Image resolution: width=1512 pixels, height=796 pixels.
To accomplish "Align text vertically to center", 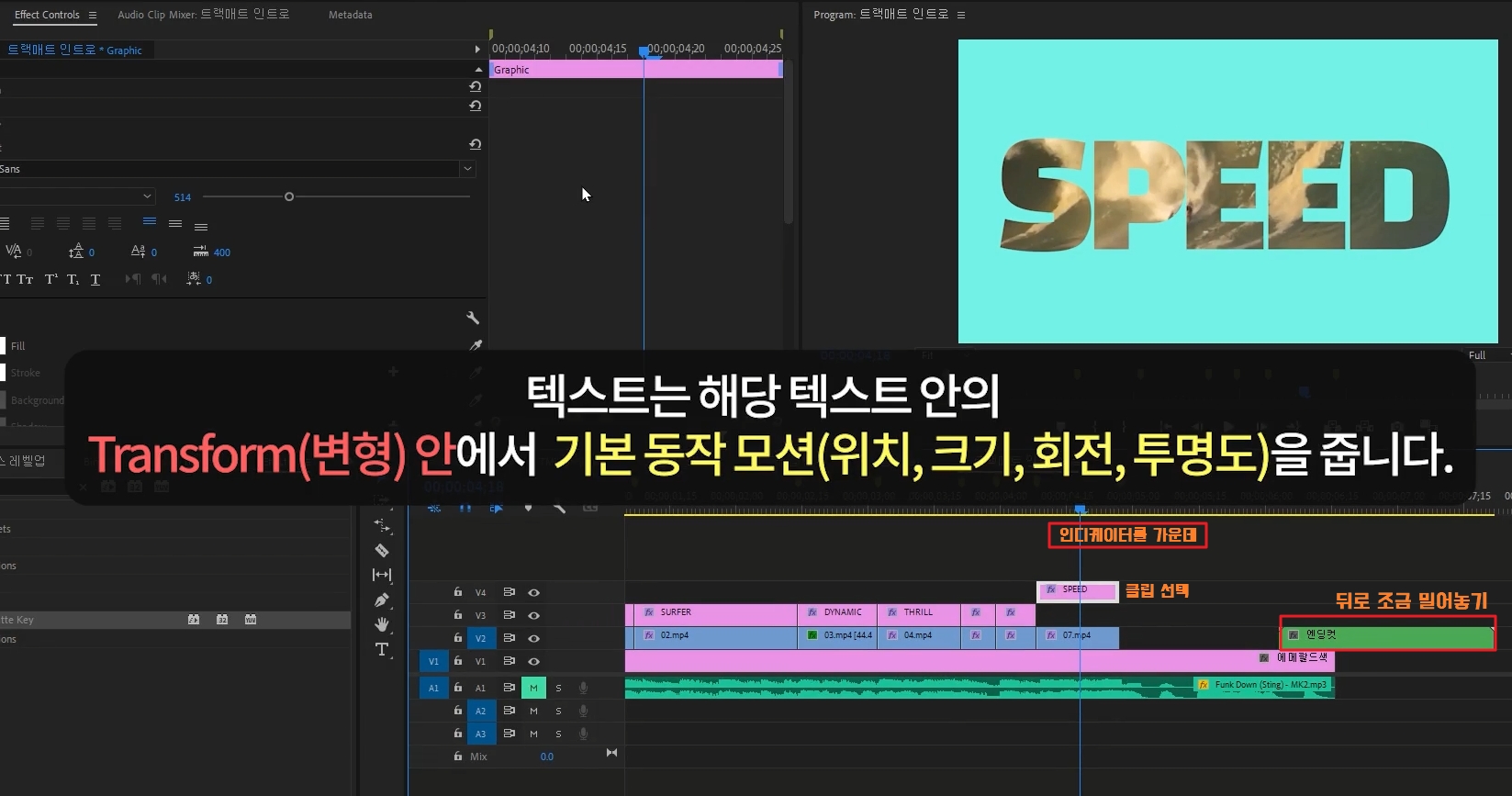I will click(x=175, y=223).
